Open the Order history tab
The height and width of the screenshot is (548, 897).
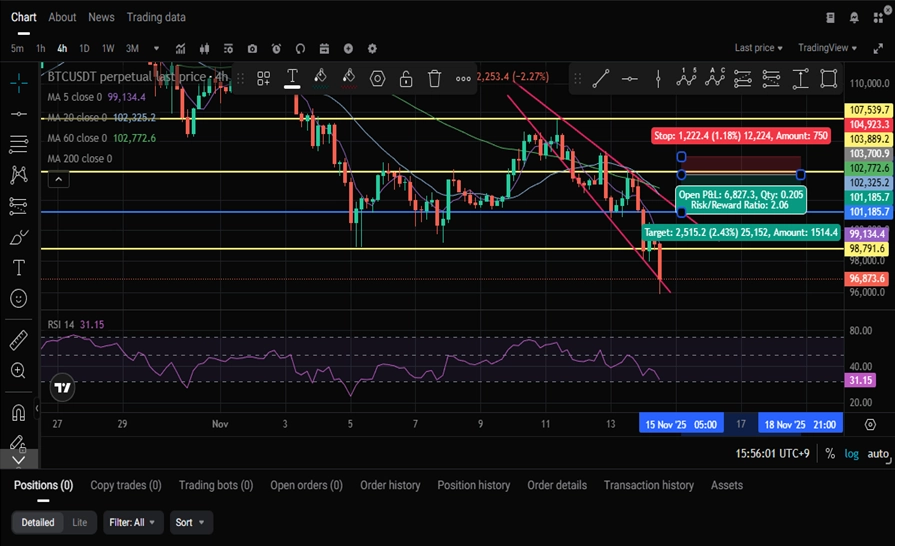tap(390, 485)
